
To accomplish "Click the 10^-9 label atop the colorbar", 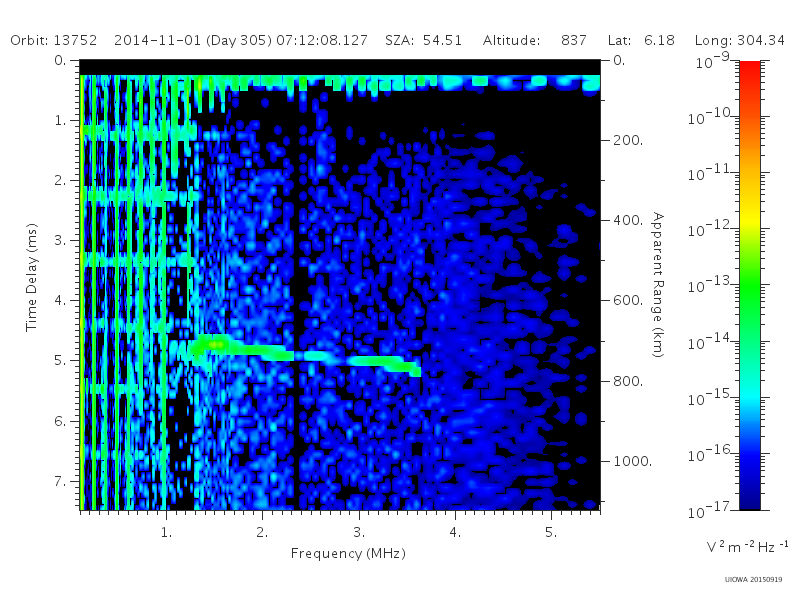I will click(x=713, y=61).
